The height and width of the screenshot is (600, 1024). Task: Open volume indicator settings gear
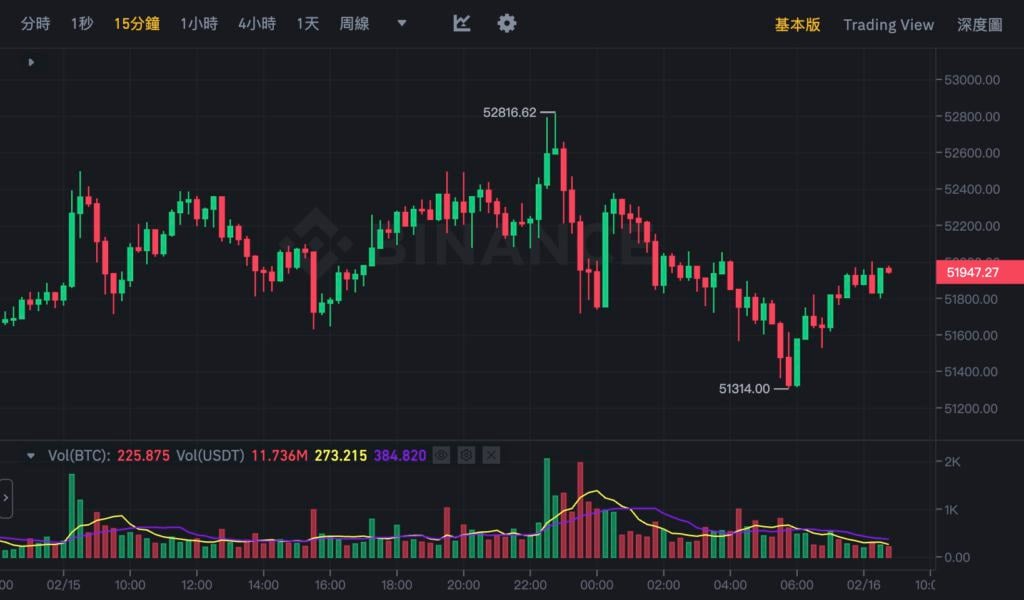(466, 455)
